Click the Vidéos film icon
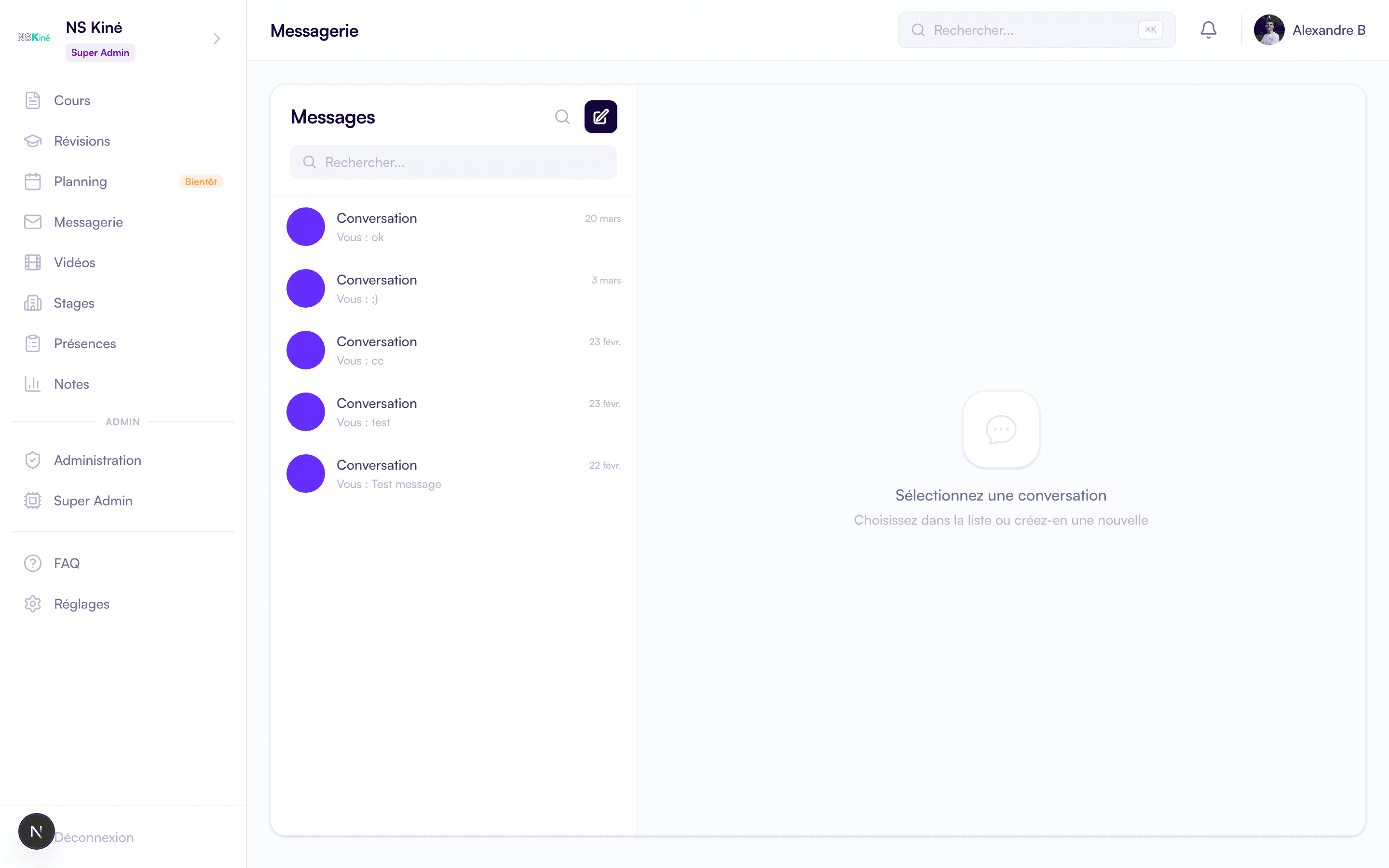The image size is (1389, 868). (33, 262)
